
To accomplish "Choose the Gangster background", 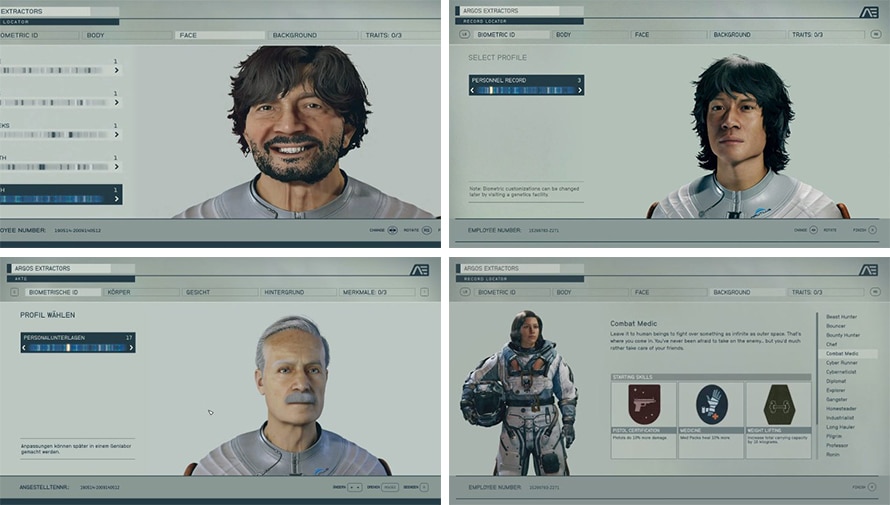I will click(836, 399).
